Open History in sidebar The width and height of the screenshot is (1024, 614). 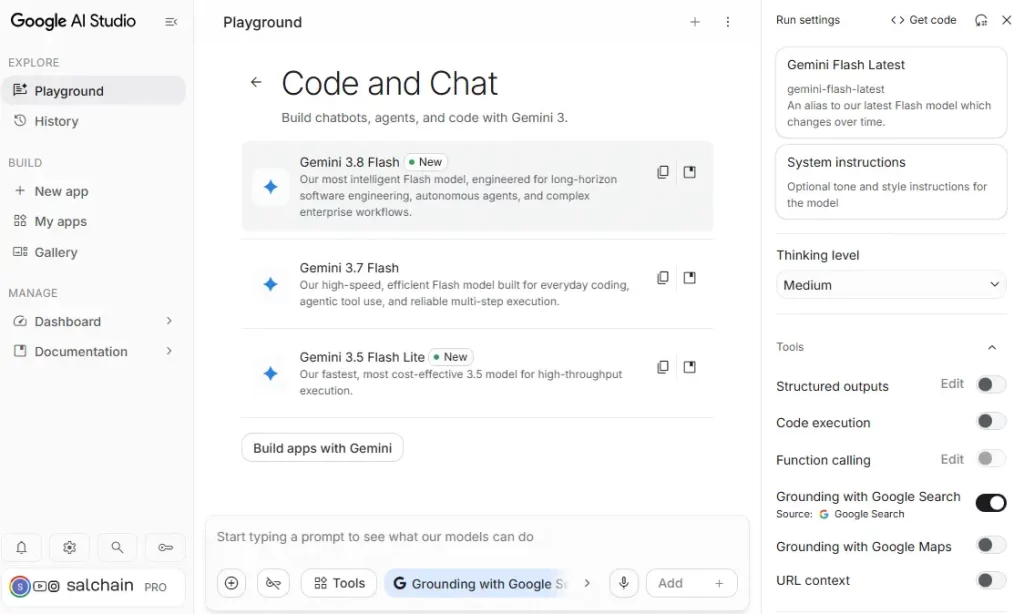point(93,121)
